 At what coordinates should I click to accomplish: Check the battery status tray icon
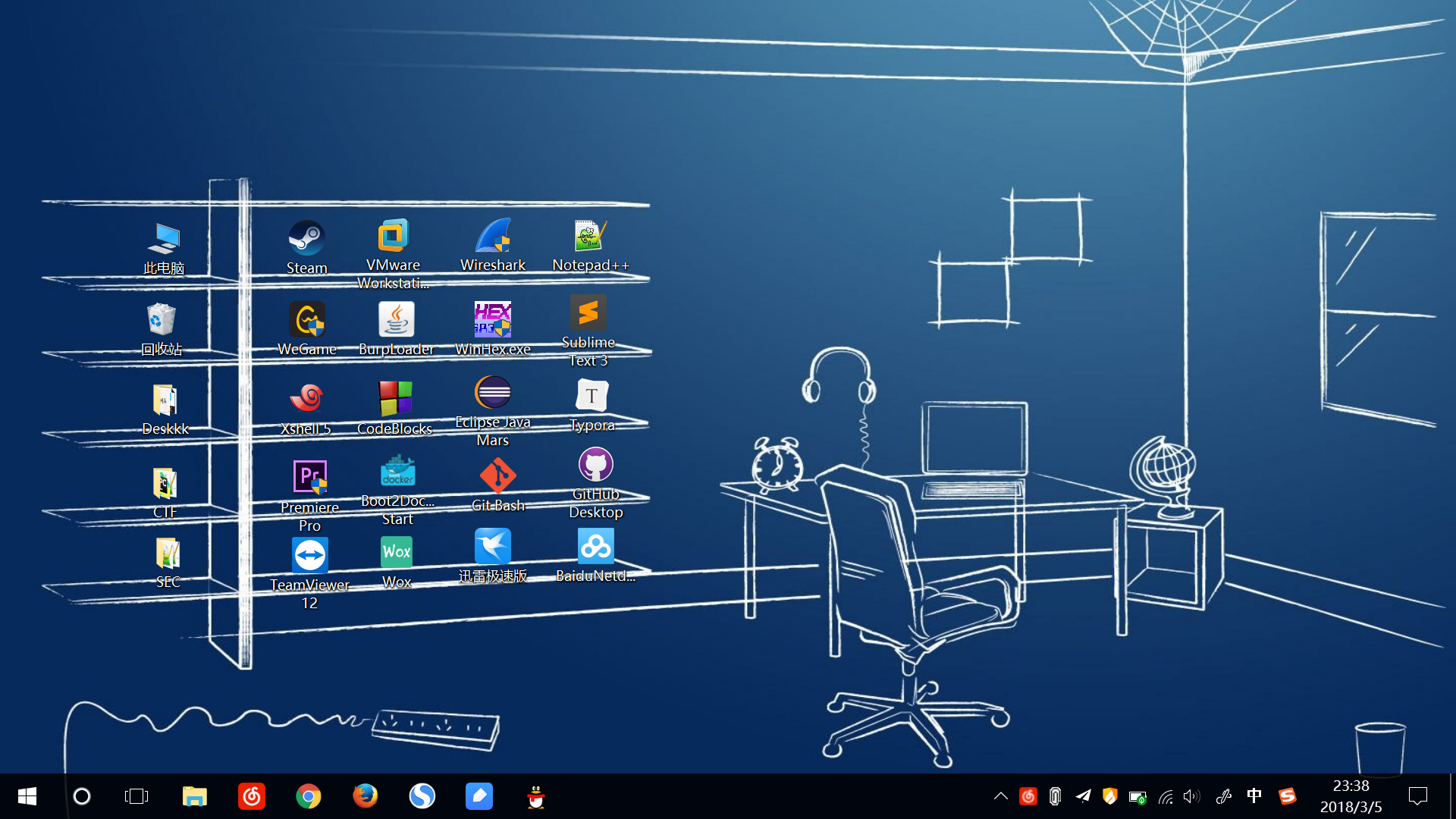click(1137, 797)
